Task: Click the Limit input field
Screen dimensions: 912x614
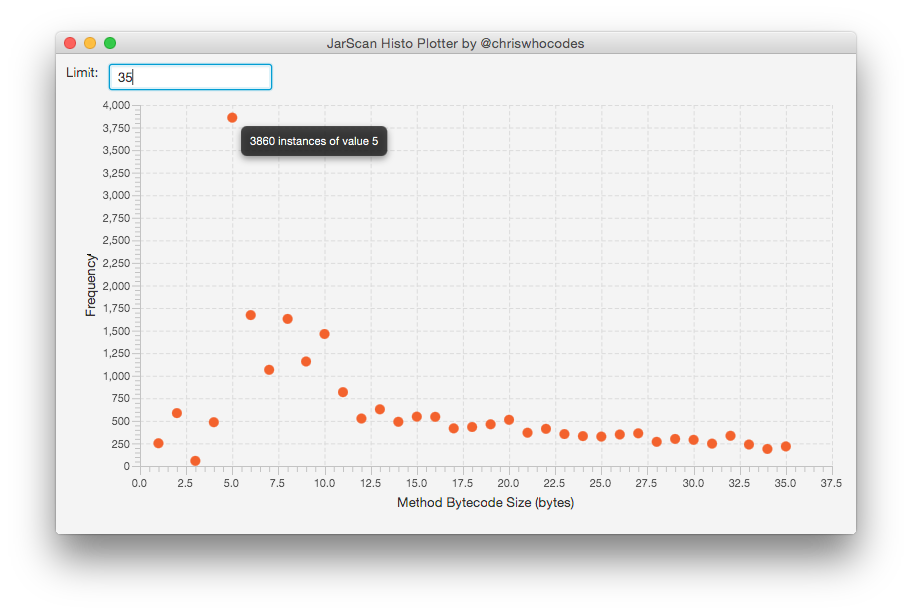Action: pyautogui.click(x=190, y=77)
